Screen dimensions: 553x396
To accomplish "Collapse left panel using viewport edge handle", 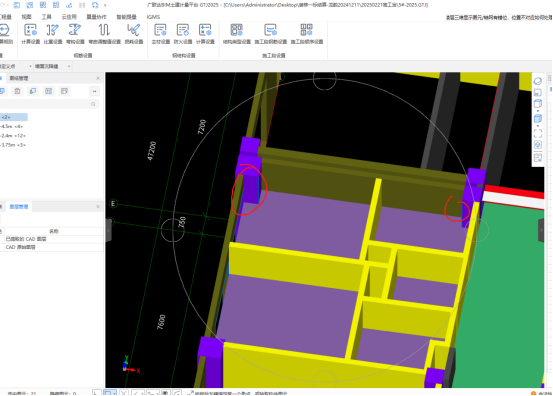I will point(109,230).
